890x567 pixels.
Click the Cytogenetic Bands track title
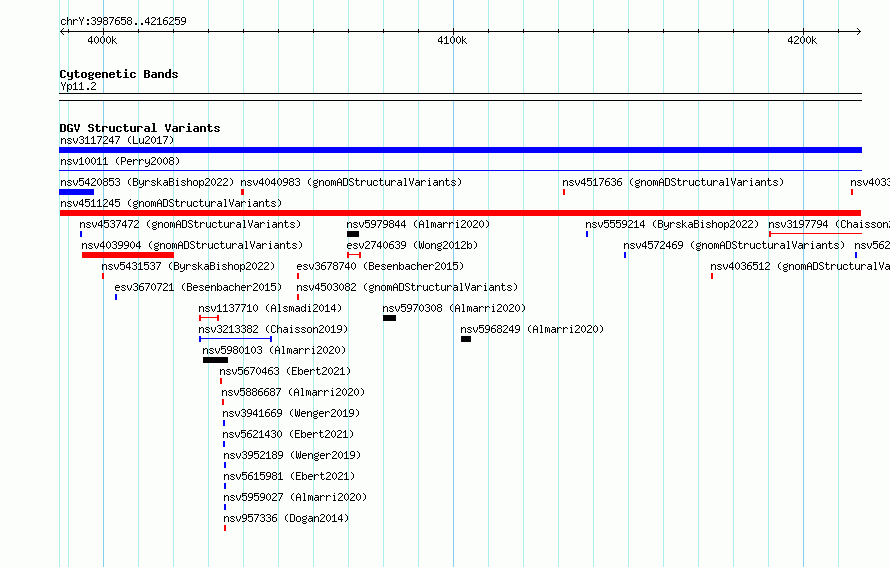pyautogui.click(x=119, y=74)
